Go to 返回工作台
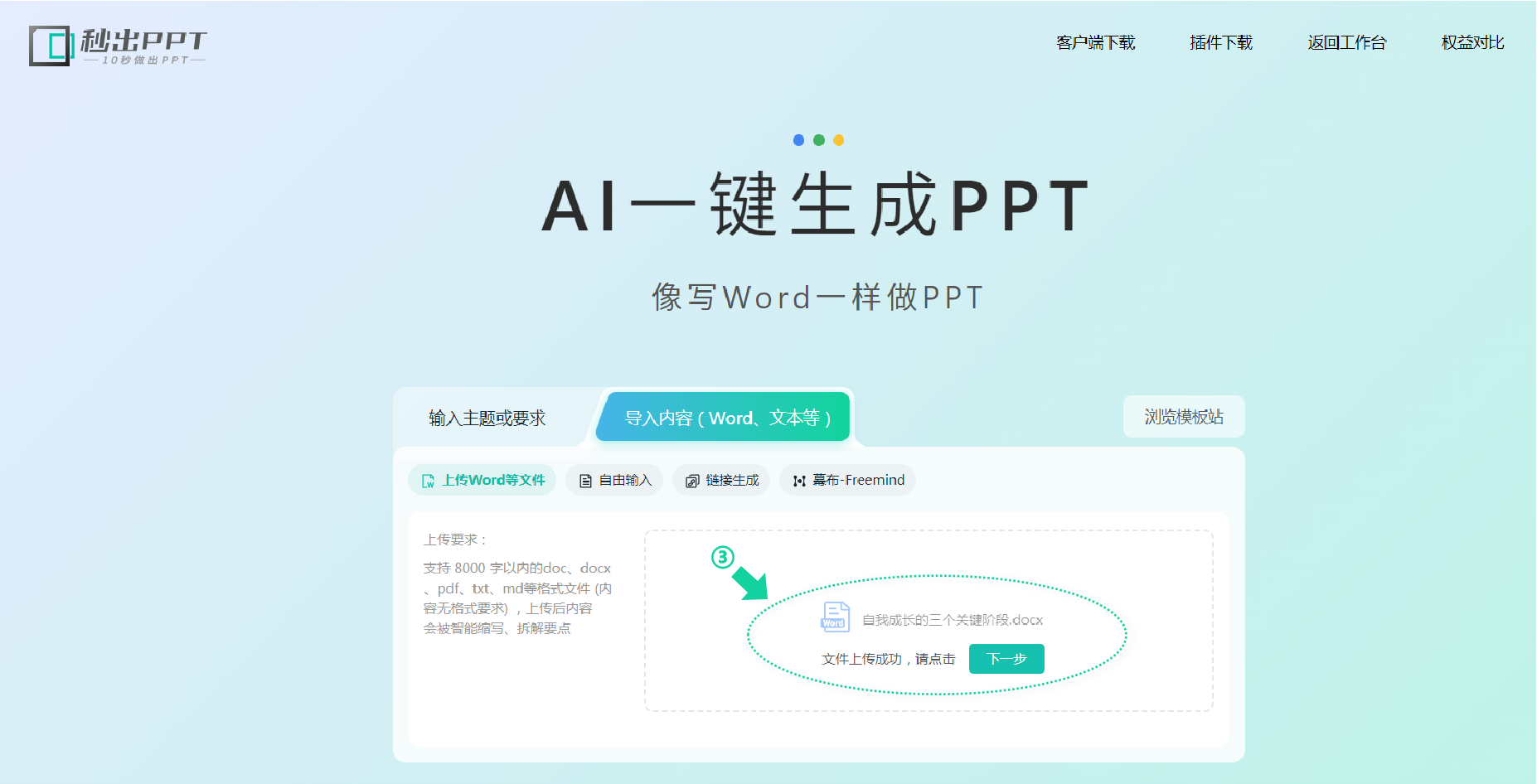Screen dimensions: 1537x784 tap(1346, 42)
